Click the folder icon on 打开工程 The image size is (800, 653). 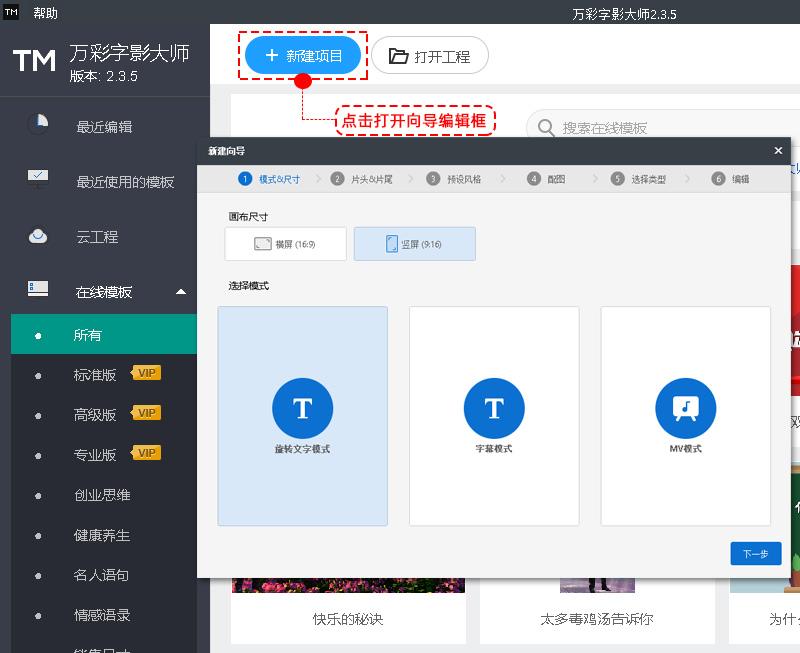click(x=395, y=56)
